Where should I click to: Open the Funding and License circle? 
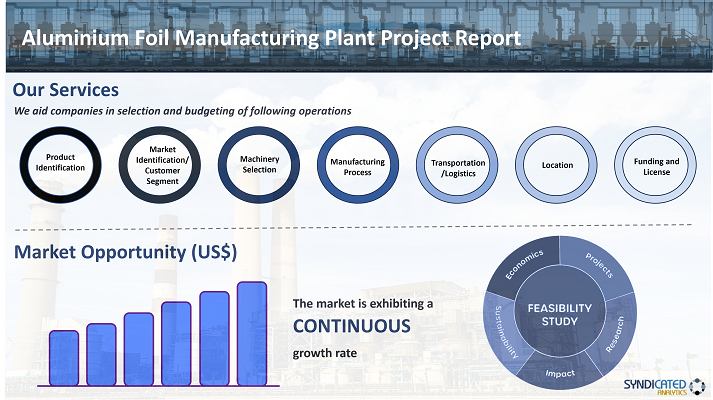point(656,163)
